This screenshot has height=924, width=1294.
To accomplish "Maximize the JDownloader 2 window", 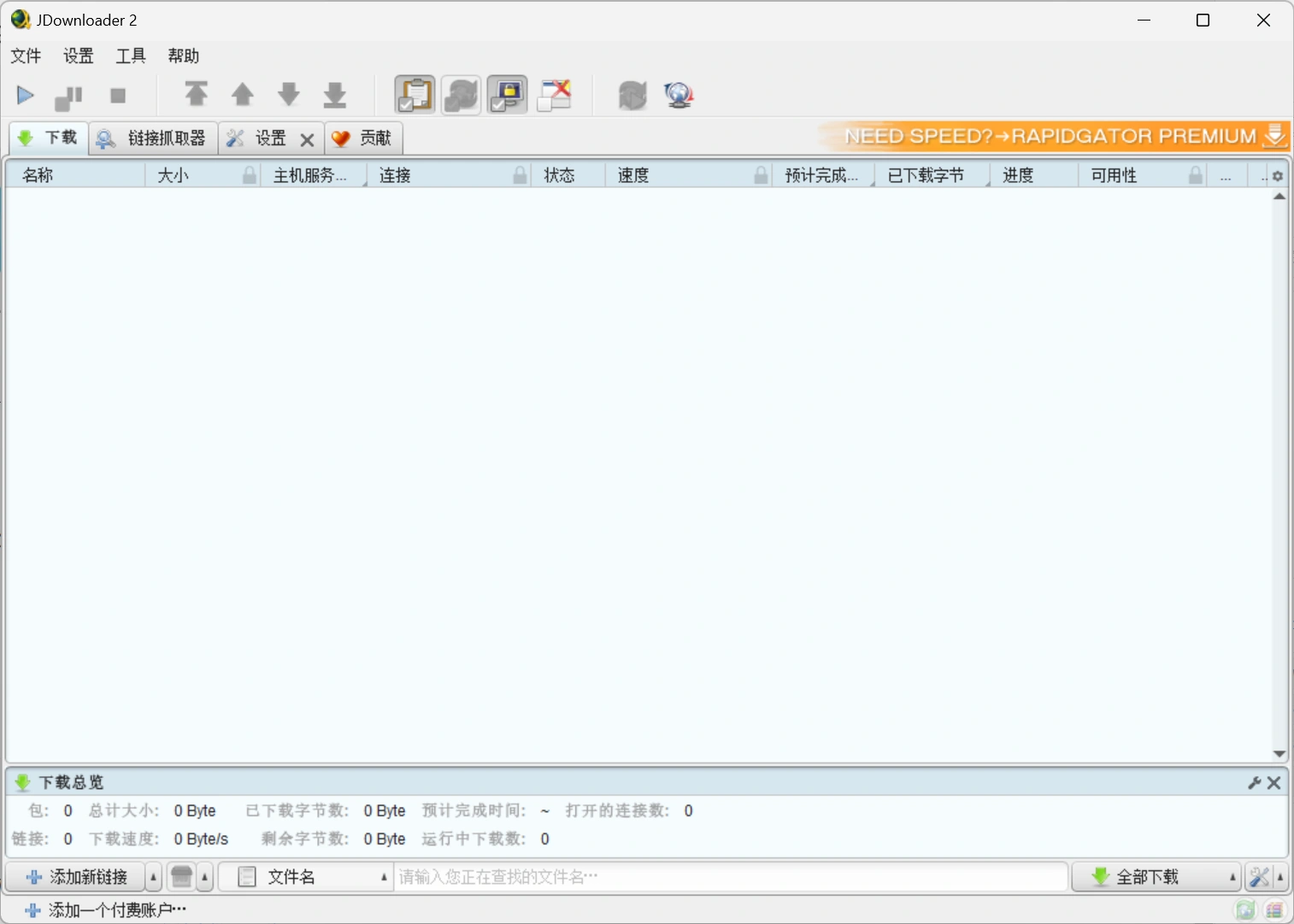I will (1203, 21).
